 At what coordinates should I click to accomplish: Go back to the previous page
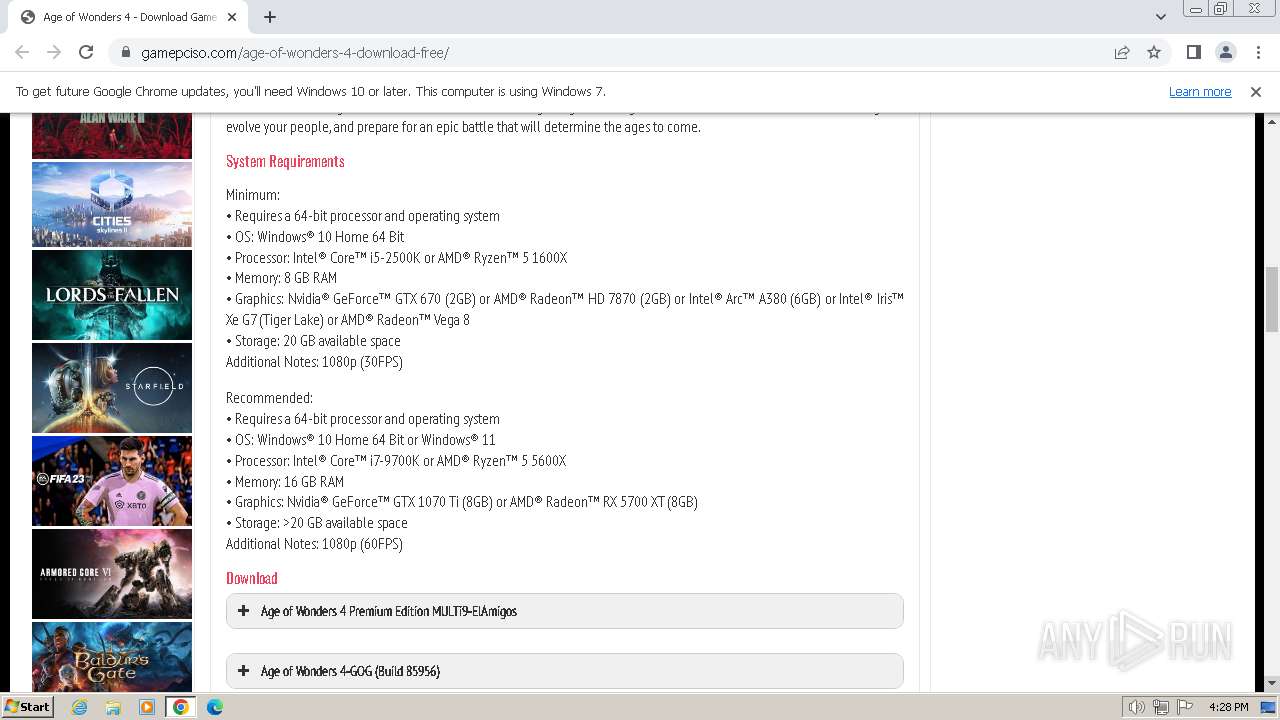tap(22, 52)
